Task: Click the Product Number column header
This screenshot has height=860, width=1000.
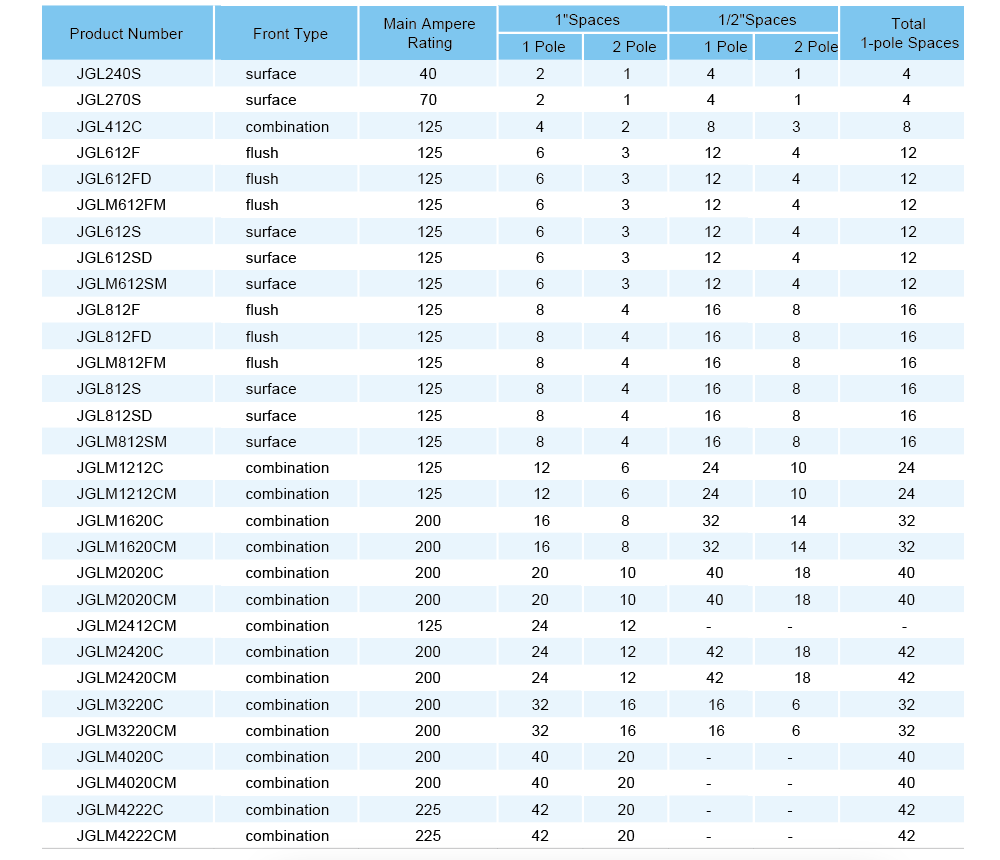Action: pos(126,34)
